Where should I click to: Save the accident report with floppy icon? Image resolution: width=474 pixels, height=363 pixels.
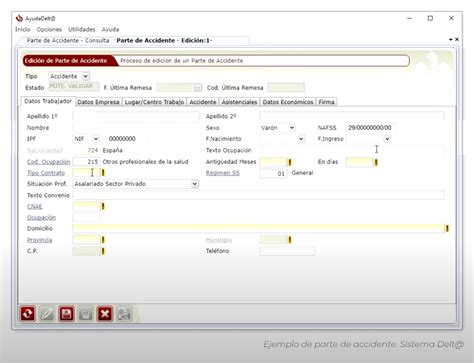tap(66, 314)
